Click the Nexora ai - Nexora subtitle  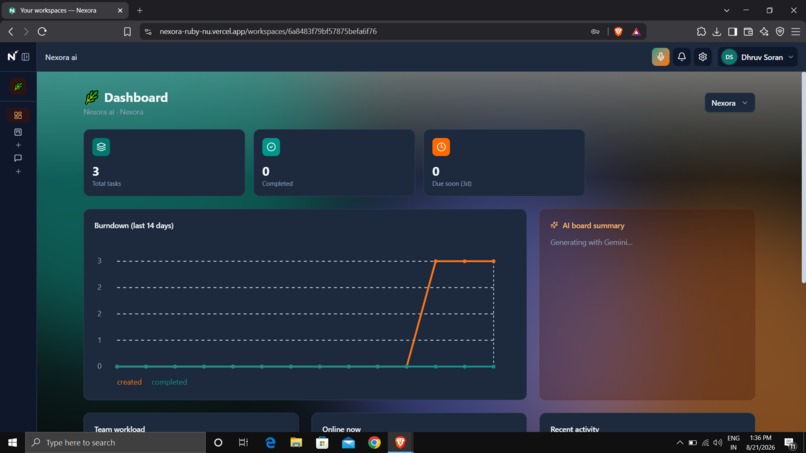[113, 112]
